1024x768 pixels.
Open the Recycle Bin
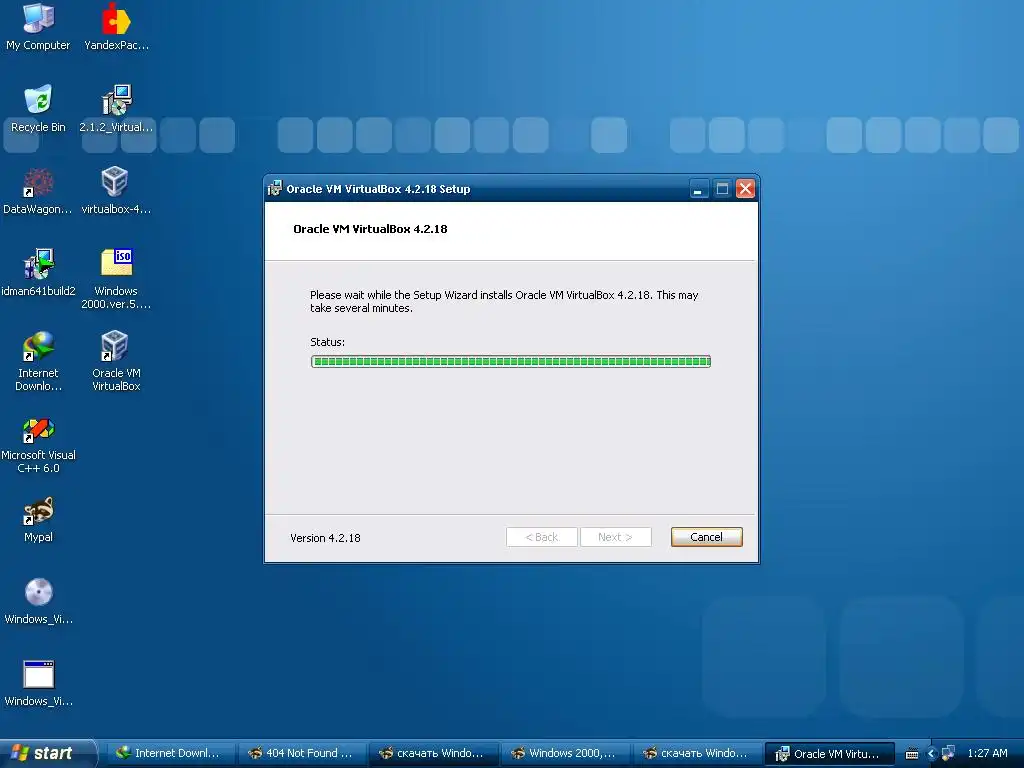click(38, 108)
